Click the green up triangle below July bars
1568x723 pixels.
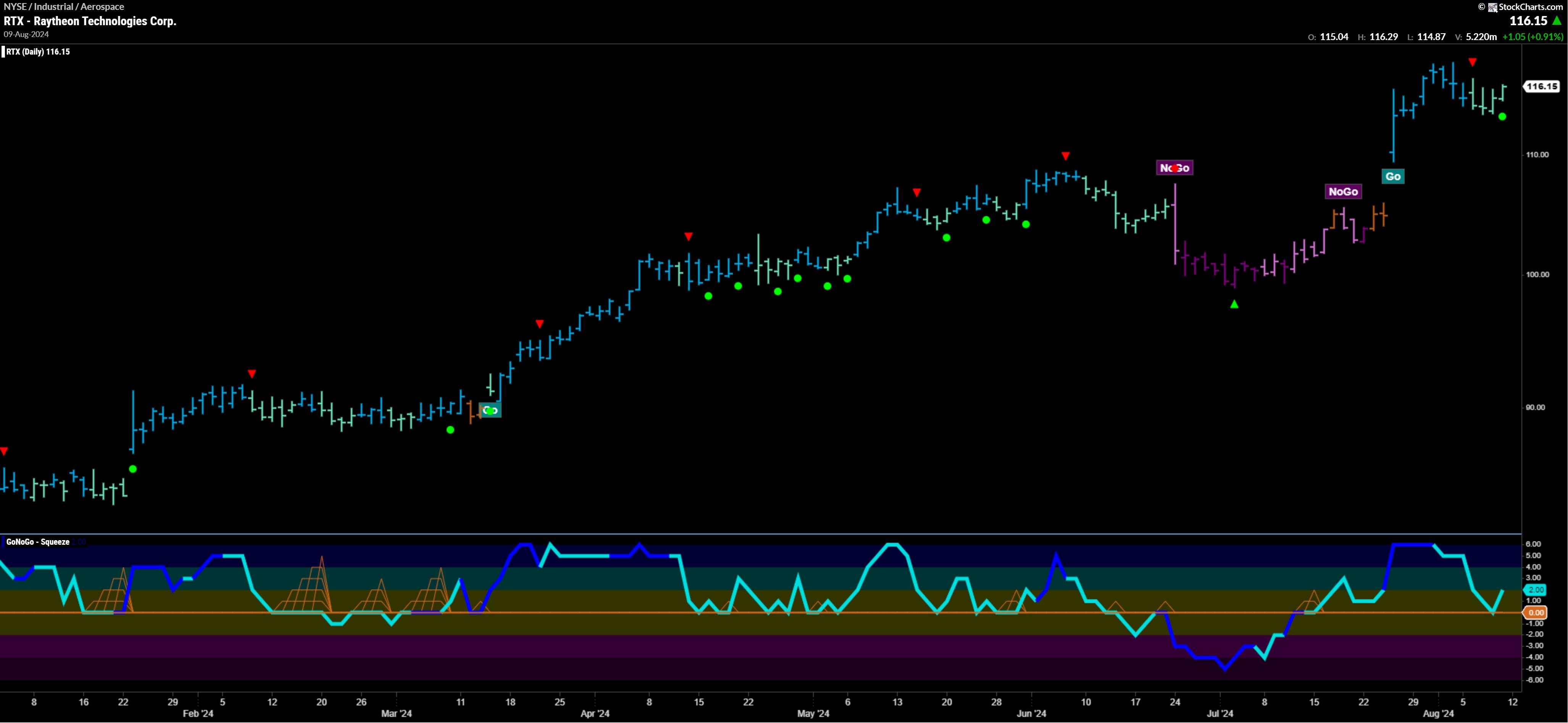(x=1234, y=304)
